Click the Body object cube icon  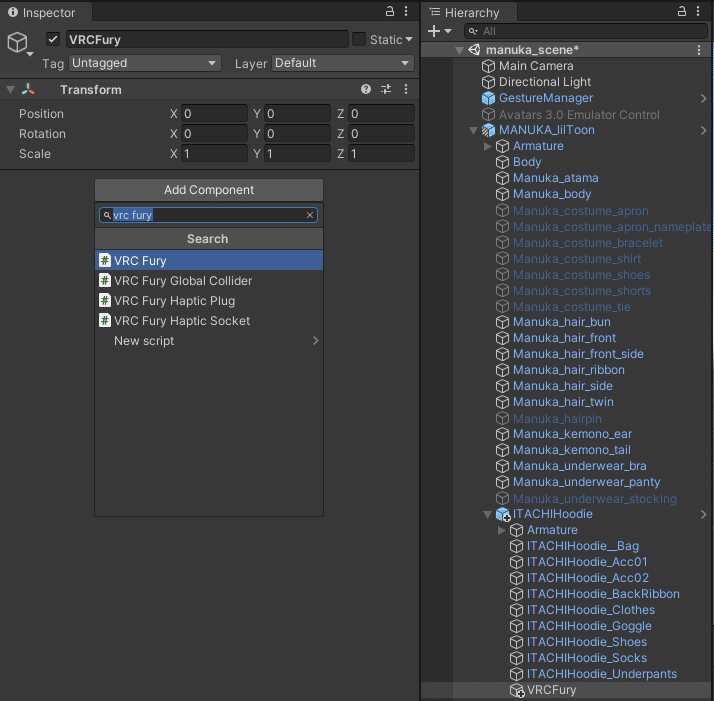click(502, 162)
